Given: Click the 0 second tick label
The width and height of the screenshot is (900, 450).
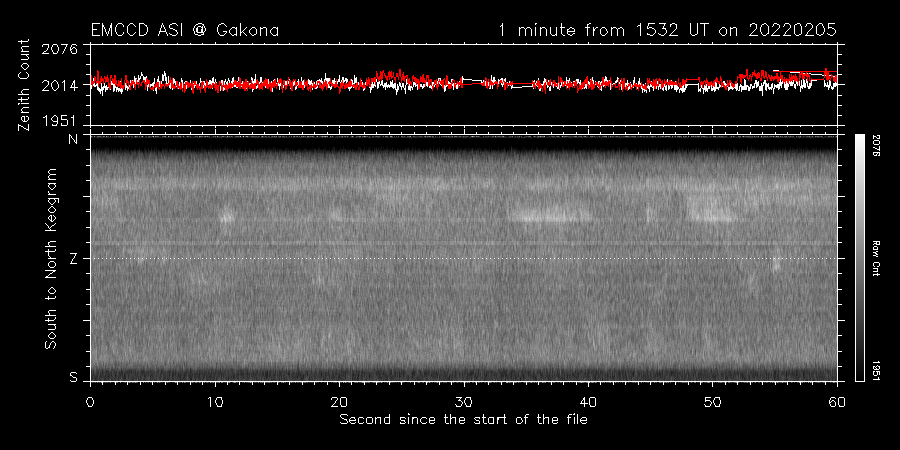Looking at the screenshot, I should [91, 401].
